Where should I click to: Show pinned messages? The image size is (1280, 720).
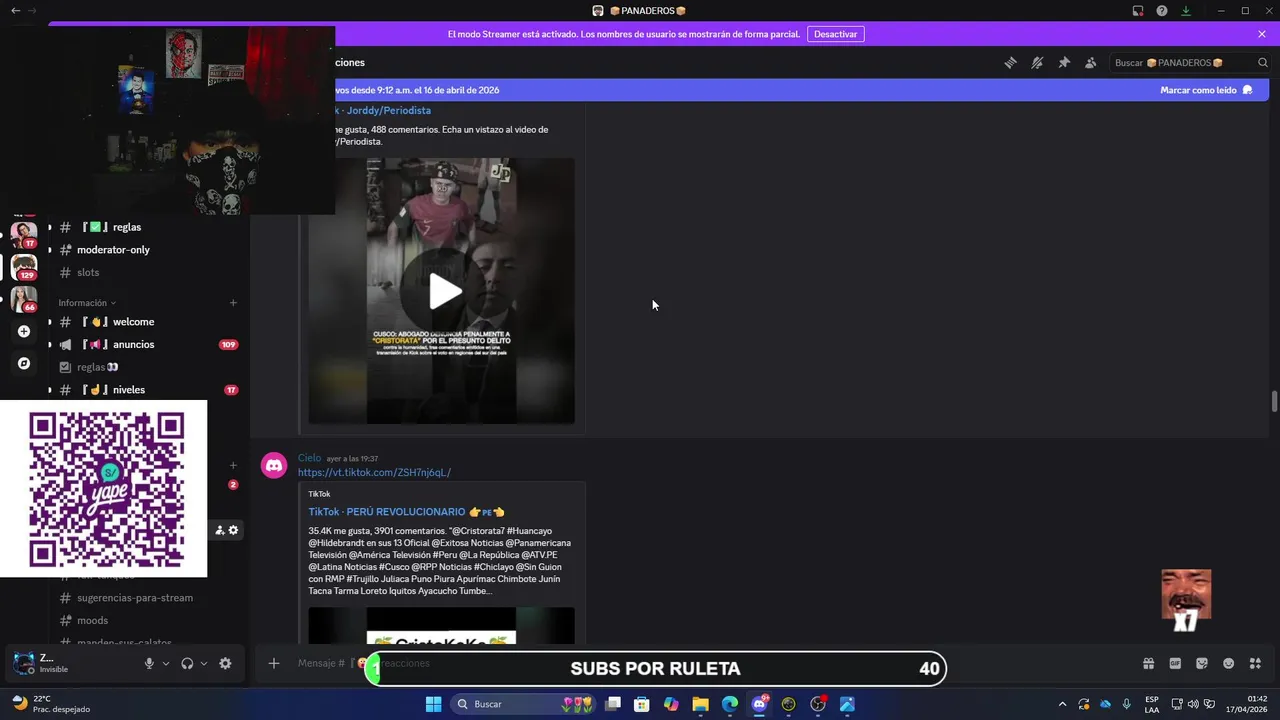pyautogui.click(x=1064, y=62)
